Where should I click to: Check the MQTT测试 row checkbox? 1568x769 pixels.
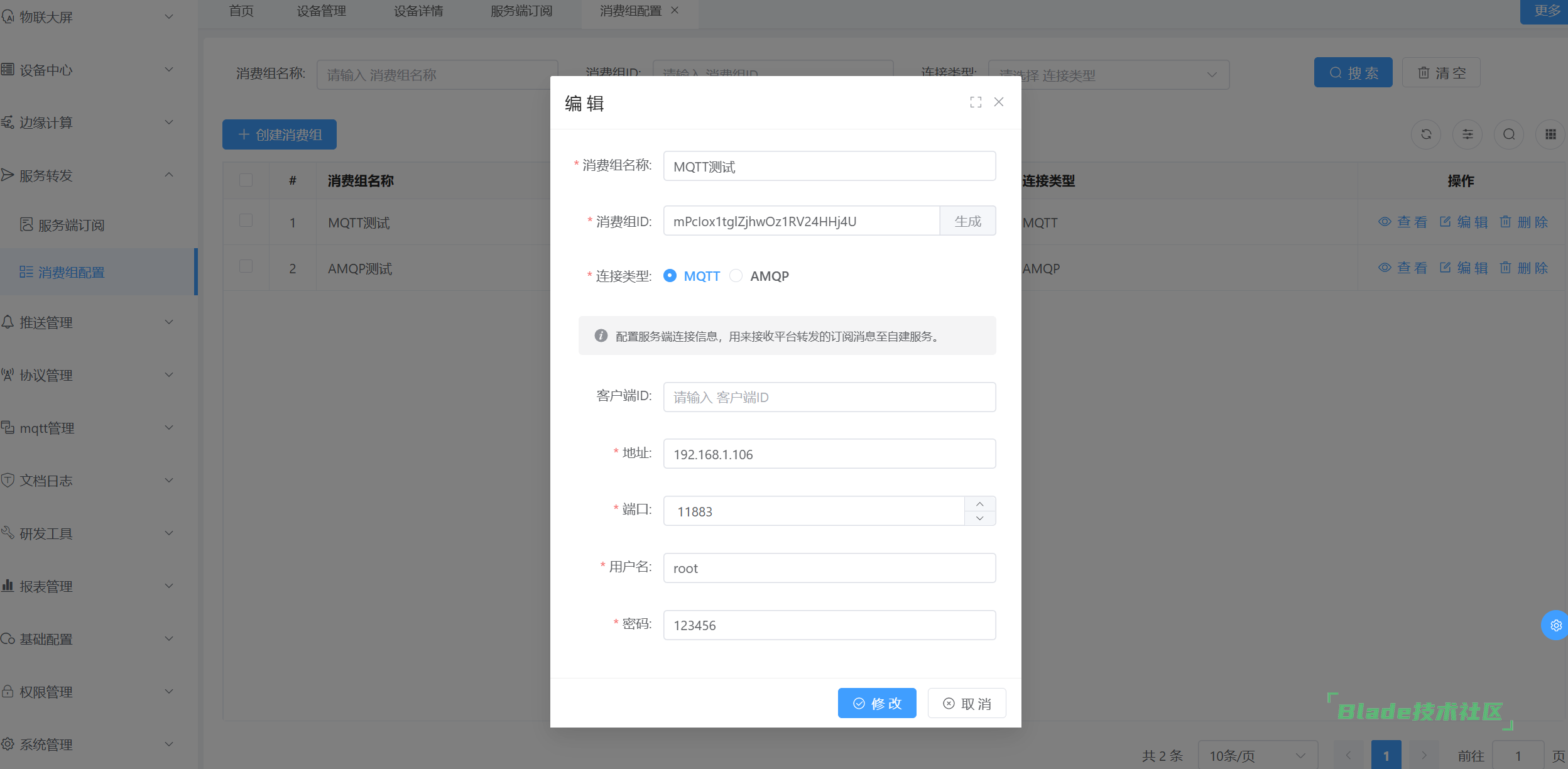point(246,221)
